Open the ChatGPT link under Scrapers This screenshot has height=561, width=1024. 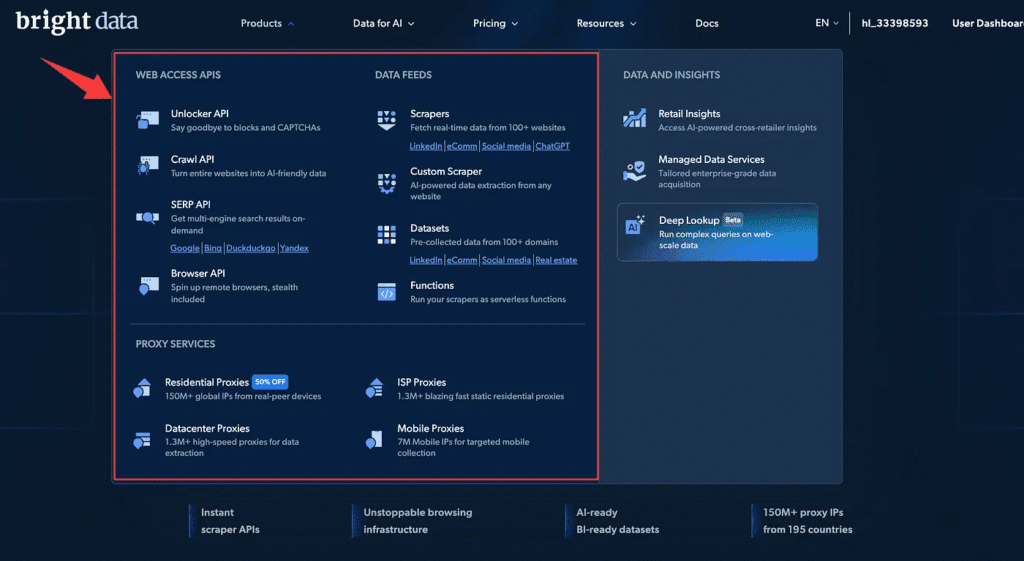(552, 146)
